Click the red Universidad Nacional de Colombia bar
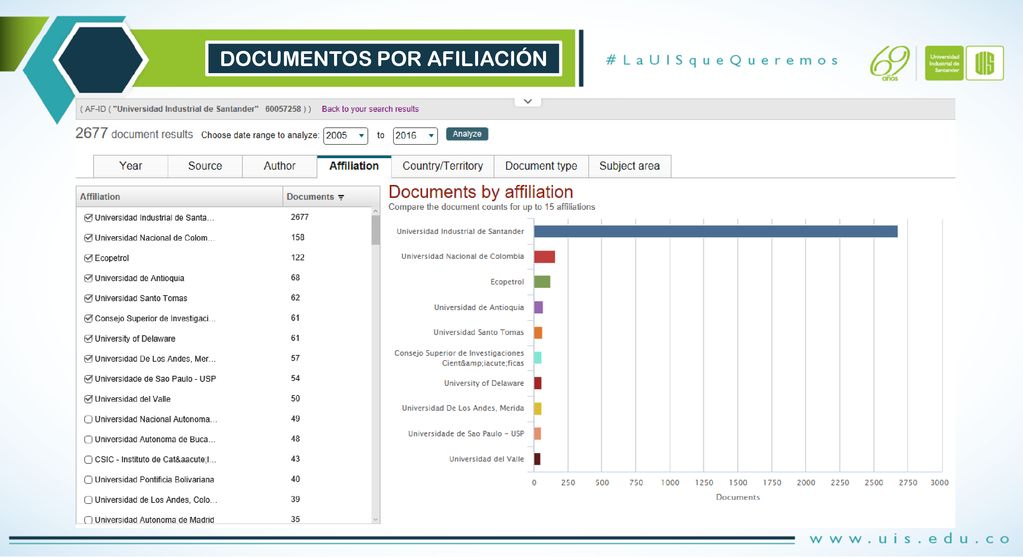 (545, 257)
